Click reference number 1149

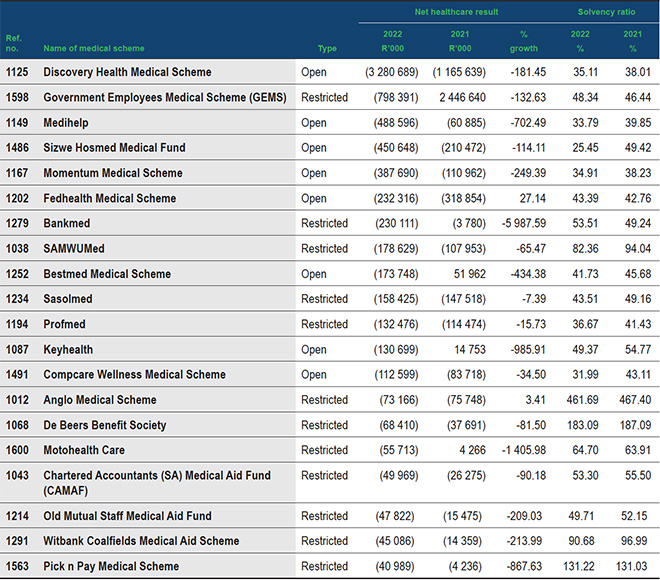17,122
